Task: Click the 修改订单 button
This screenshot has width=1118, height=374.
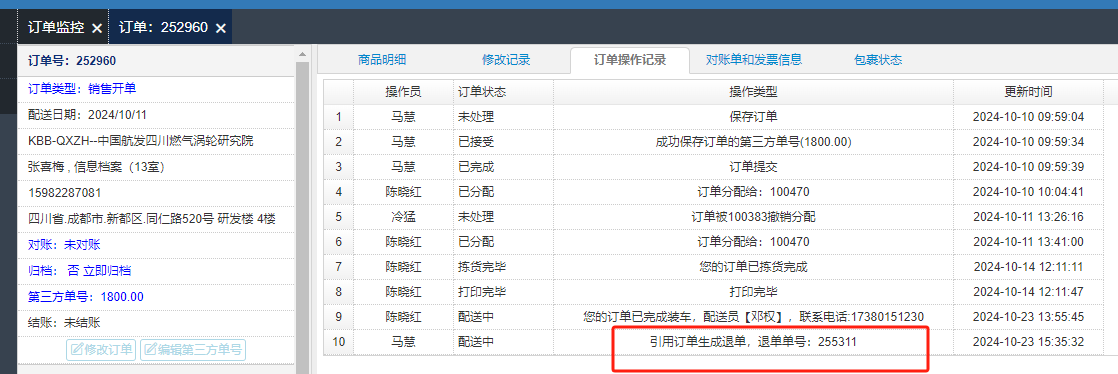Action: tap(101, 350)
